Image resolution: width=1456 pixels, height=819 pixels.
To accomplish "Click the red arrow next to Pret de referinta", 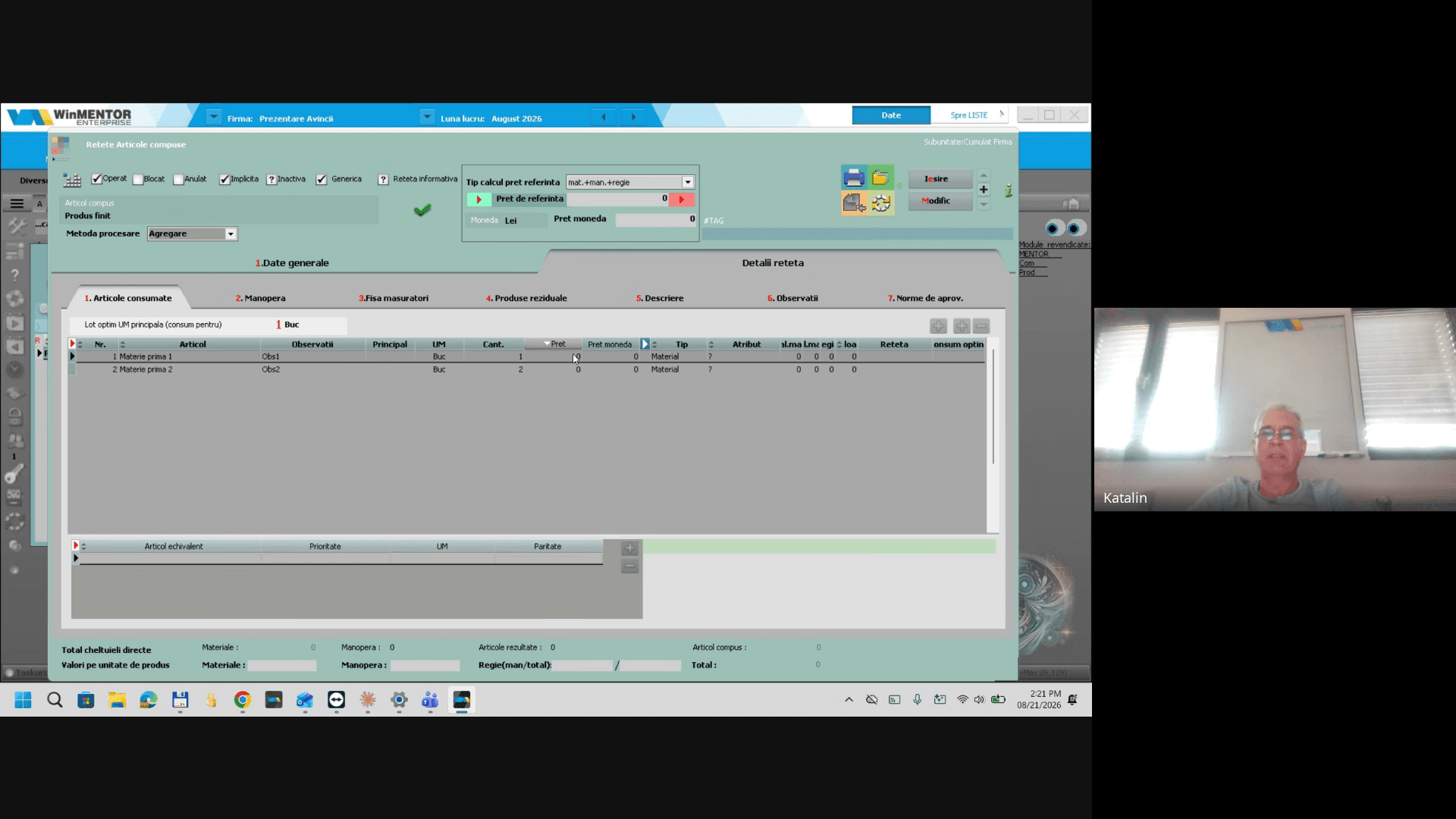I will pos(682,199).
